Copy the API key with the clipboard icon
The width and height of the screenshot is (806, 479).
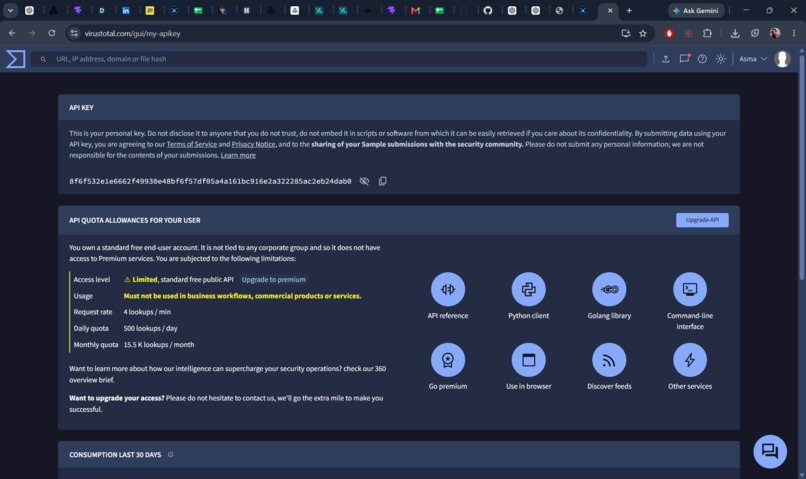click(x=382, y=181)
